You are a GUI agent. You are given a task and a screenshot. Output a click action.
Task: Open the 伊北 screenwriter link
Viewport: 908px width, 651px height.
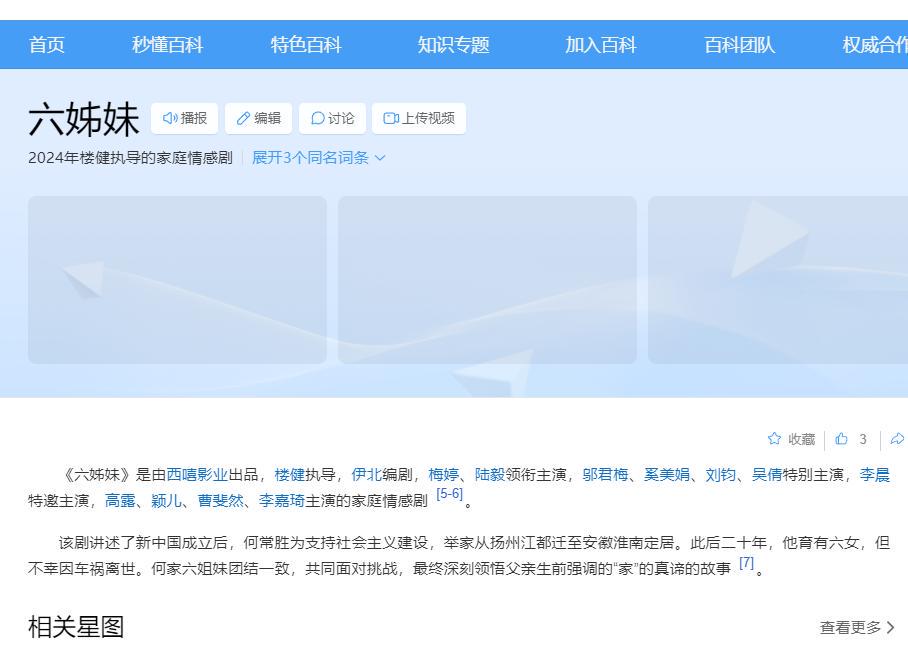(x=367, y=475)
